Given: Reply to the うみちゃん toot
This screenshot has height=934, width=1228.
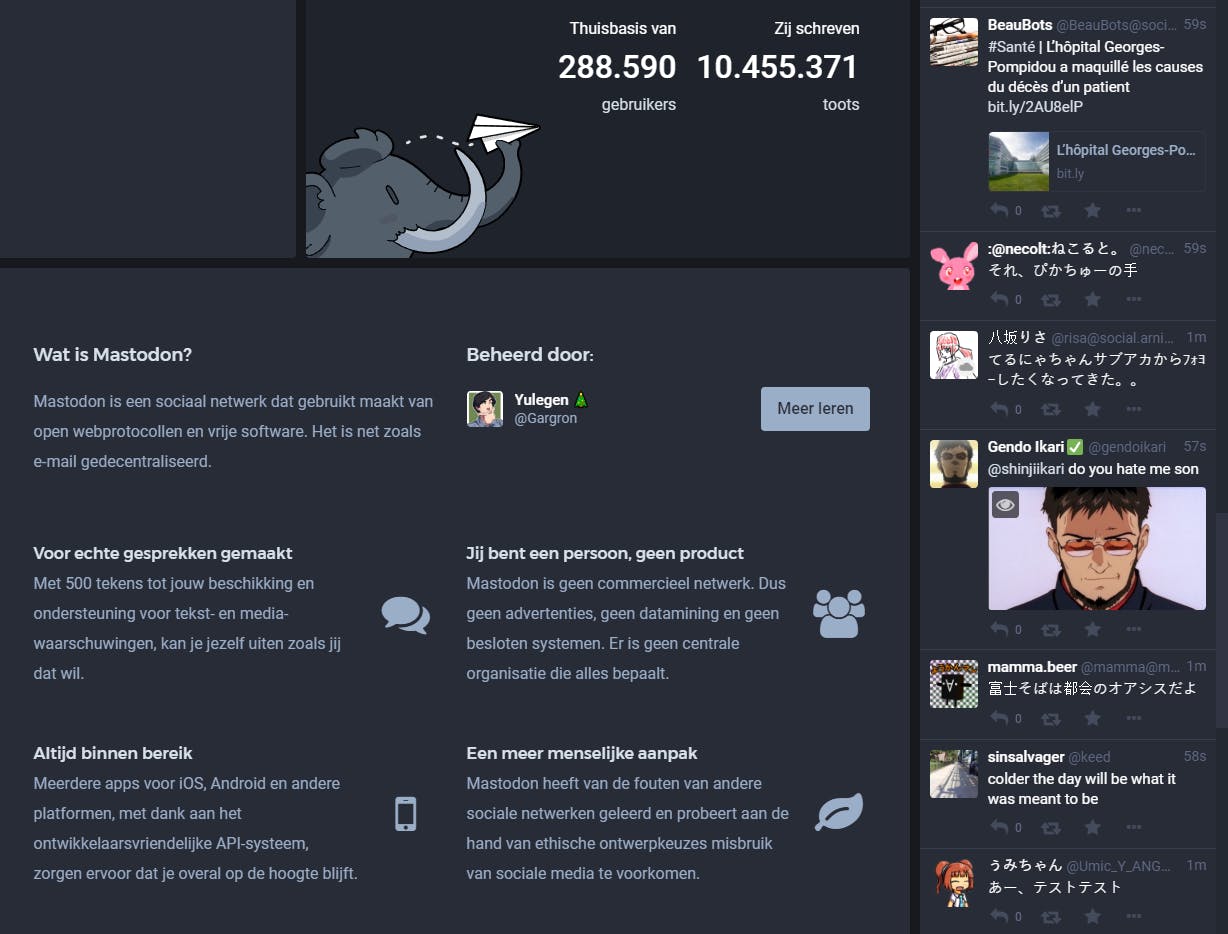Looking at the screenshot, I should pyautogui.click(x=999, y=915).
